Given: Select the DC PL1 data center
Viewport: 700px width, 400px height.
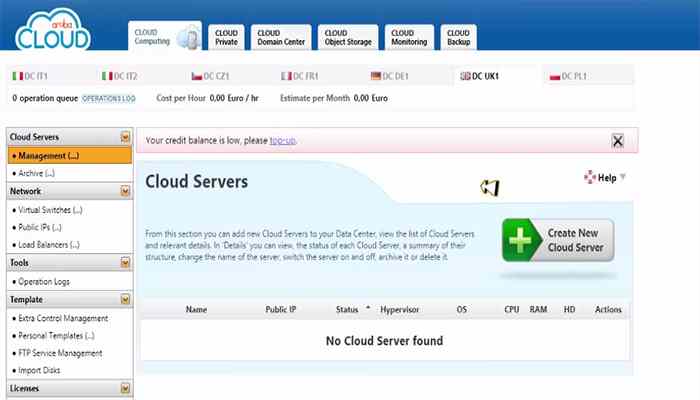Looking at the screenshot, I should pyautogui.click(x=568, y=76).
